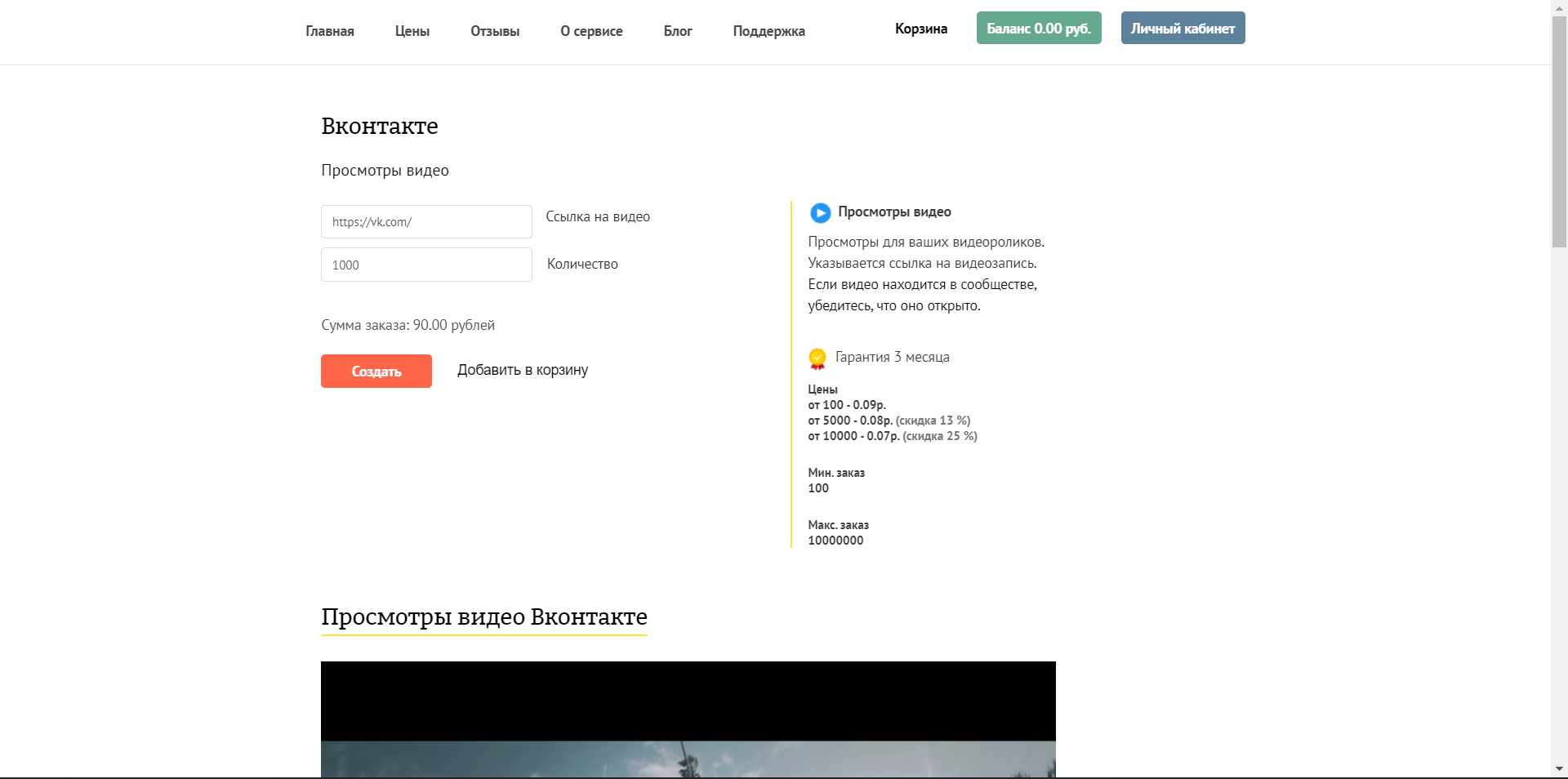
Task: Open the О сервисе page
Action: pos(591,31)
